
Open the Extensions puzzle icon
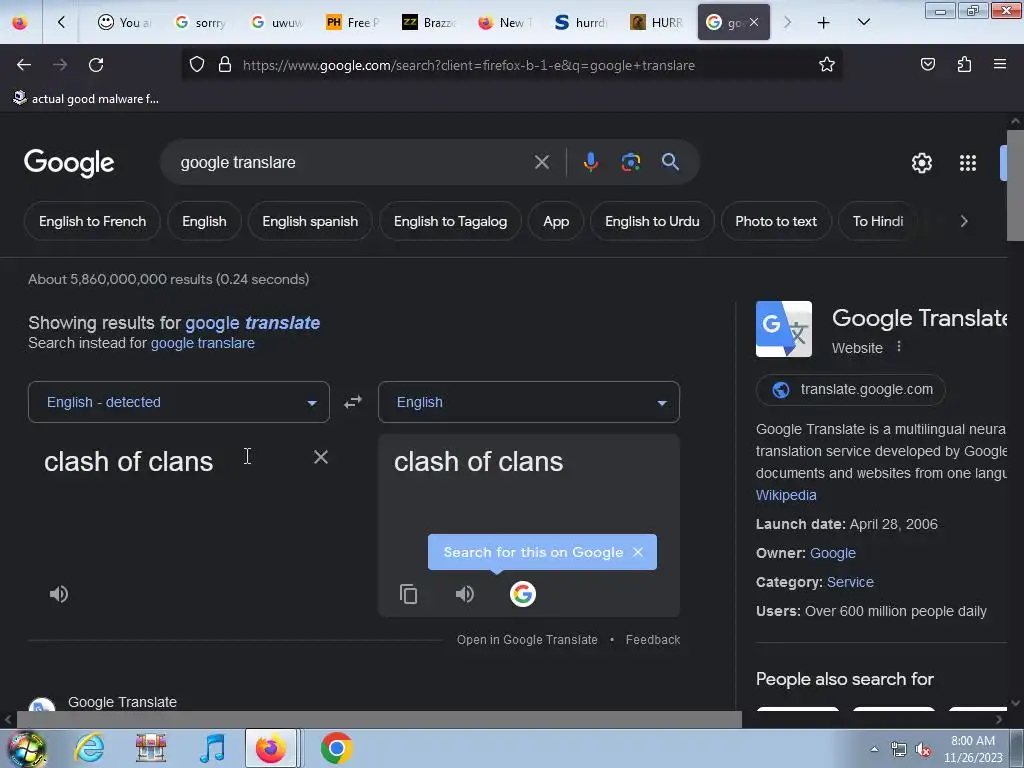(964, 64)
